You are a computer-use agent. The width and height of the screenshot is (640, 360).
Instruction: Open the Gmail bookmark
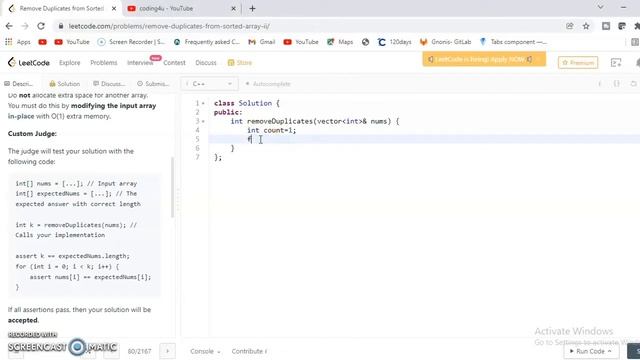click(x=262, y=42)
